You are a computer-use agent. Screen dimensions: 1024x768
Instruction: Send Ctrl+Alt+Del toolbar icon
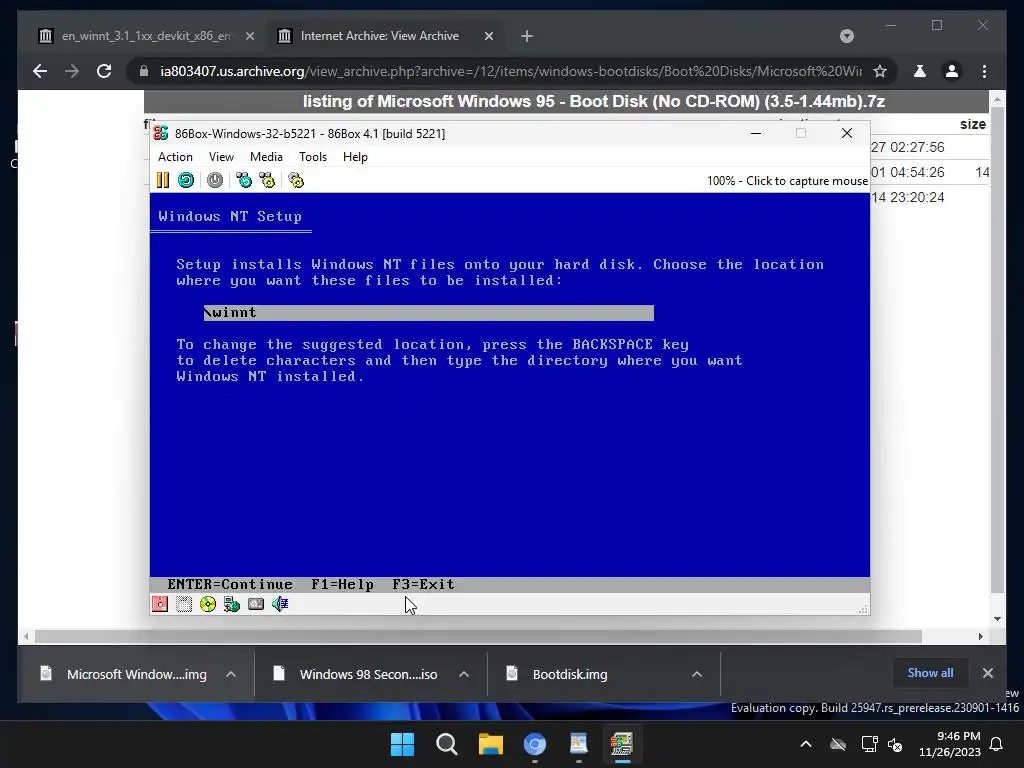tap(244, 180)
